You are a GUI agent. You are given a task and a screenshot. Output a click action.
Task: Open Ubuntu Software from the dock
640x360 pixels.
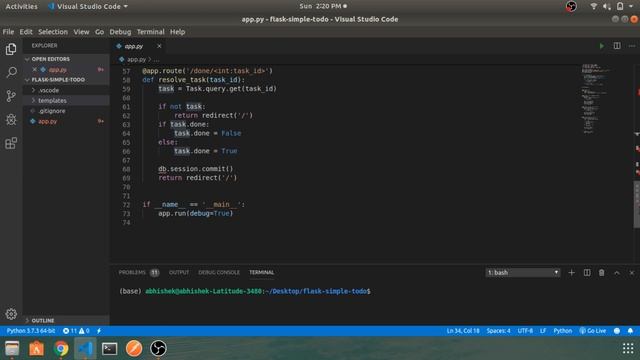pos(36,349)
